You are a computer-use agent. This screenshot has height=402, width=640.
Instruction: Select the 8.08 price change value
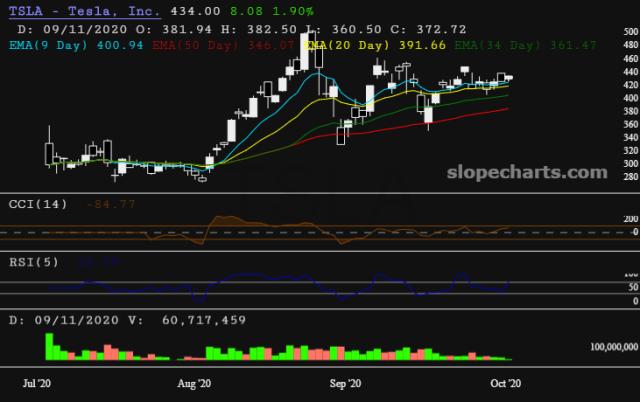click(x=246, y=11)
